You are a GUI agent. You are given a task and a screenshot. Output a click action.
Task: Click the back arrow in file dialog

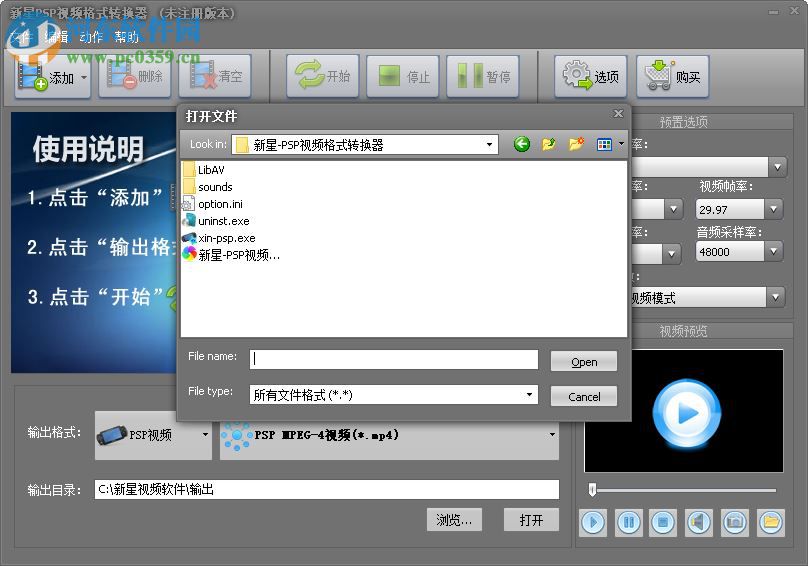[522, 145]
